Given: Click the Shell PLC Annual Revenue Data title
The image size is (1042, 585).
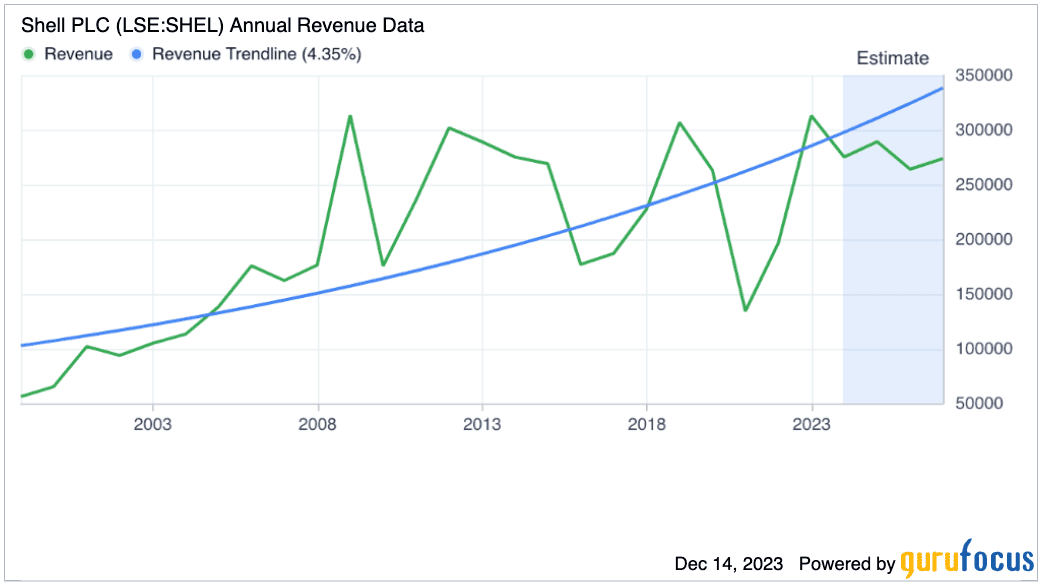Looking at the screenshot, I should coord(223,26).
